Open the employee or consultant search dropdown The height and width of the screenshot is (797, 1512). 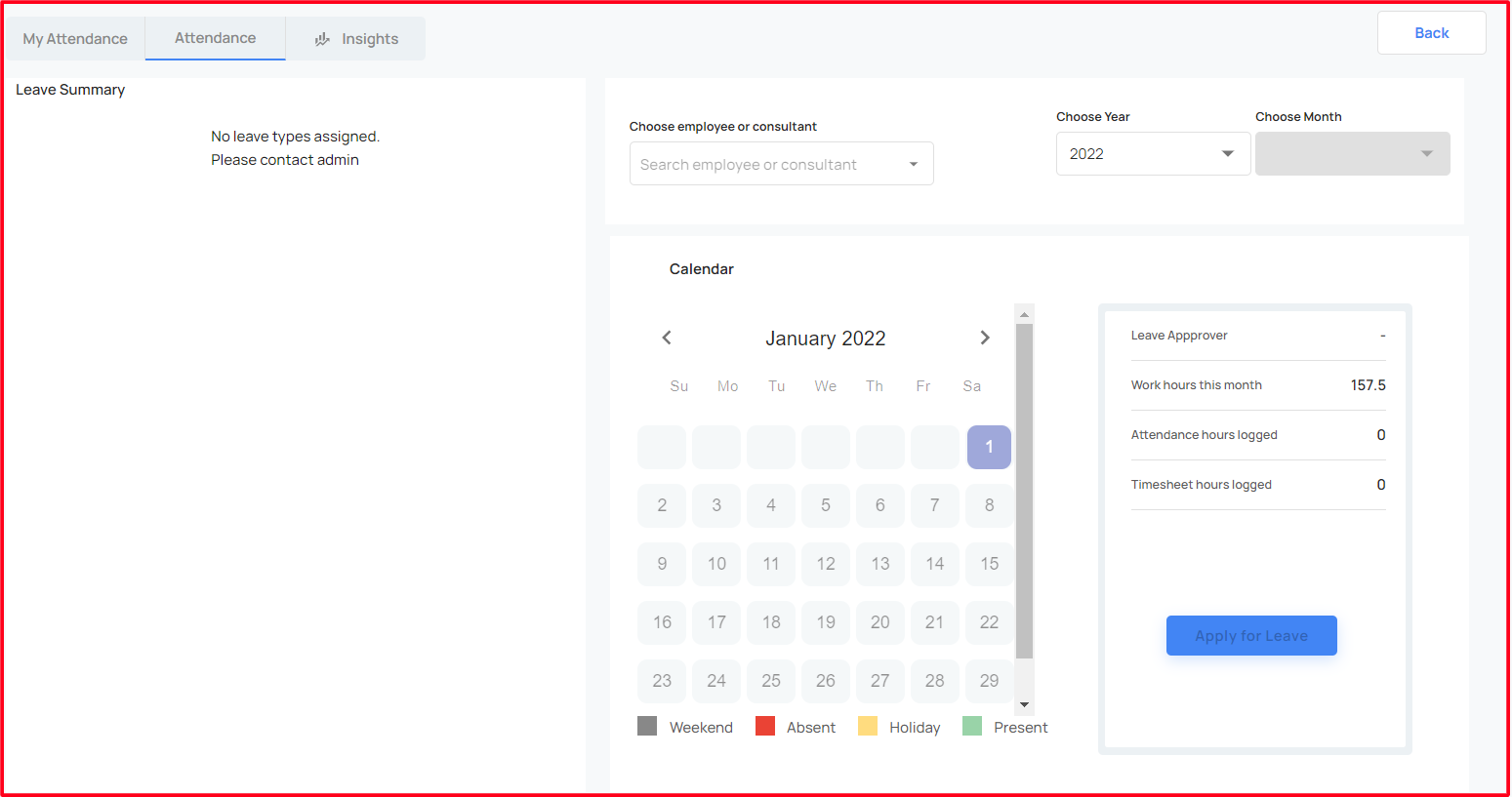tap(781, 164)
